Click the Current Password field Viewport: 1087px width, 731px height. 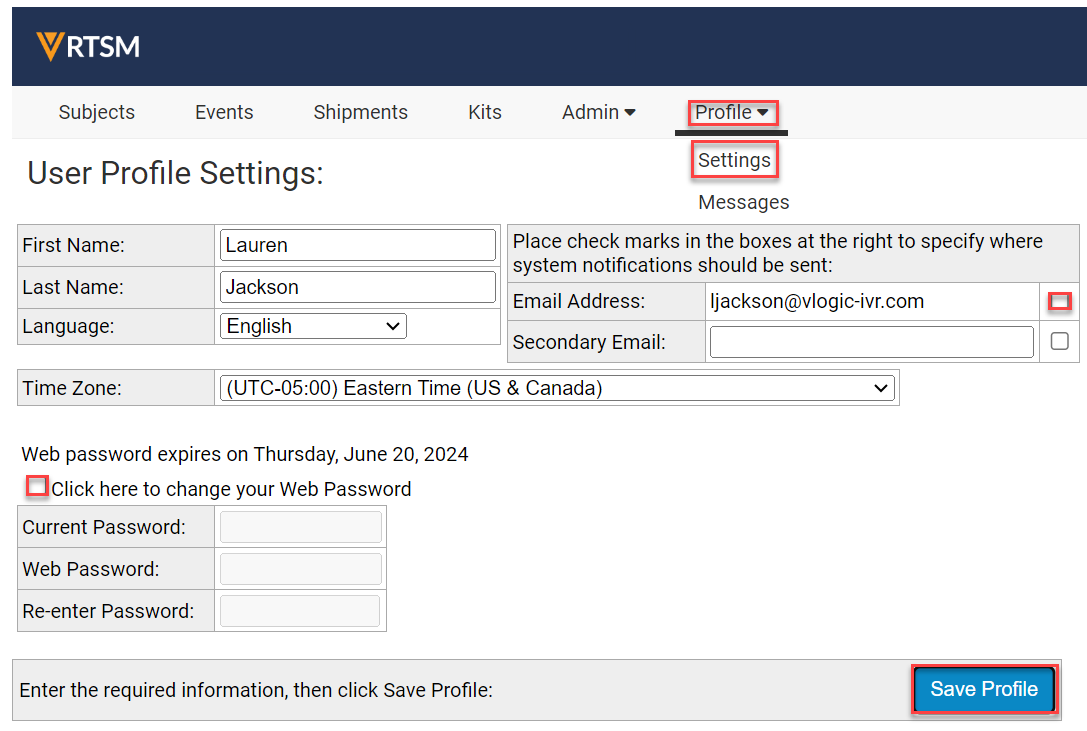pos(300,527)
